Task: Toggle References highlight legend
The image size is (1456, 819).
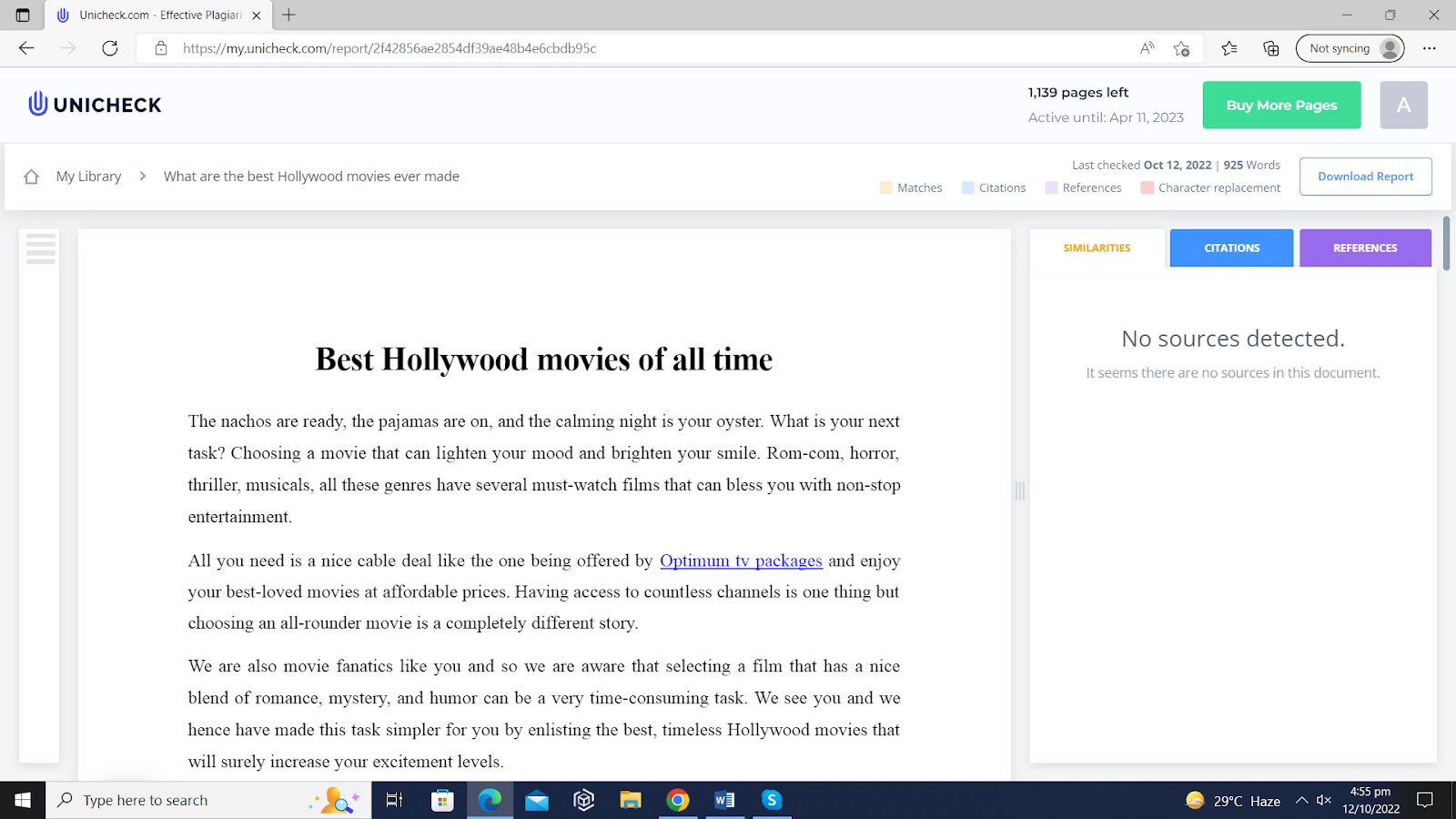Action: (1083, 187)
